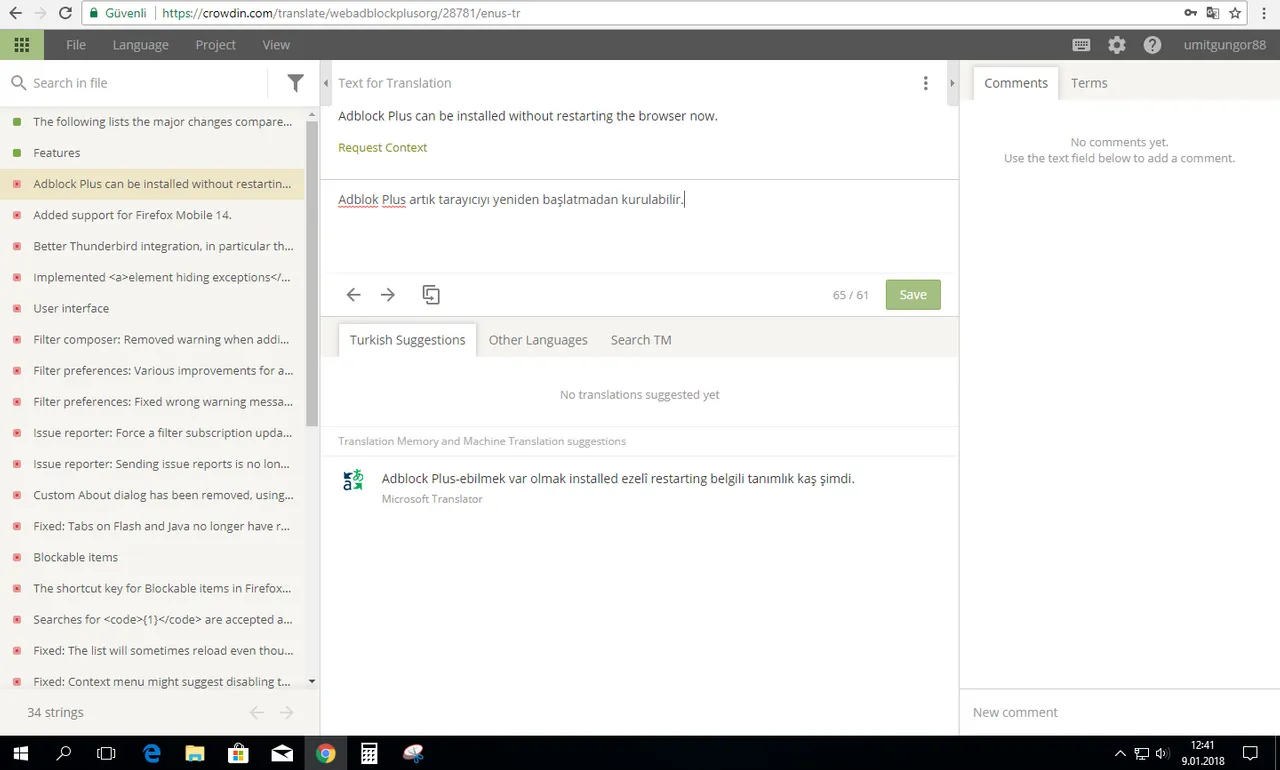Select 'Added support for Firefox Mobile 14.' string
1280x770 pixels.
[x=152, y=215]
